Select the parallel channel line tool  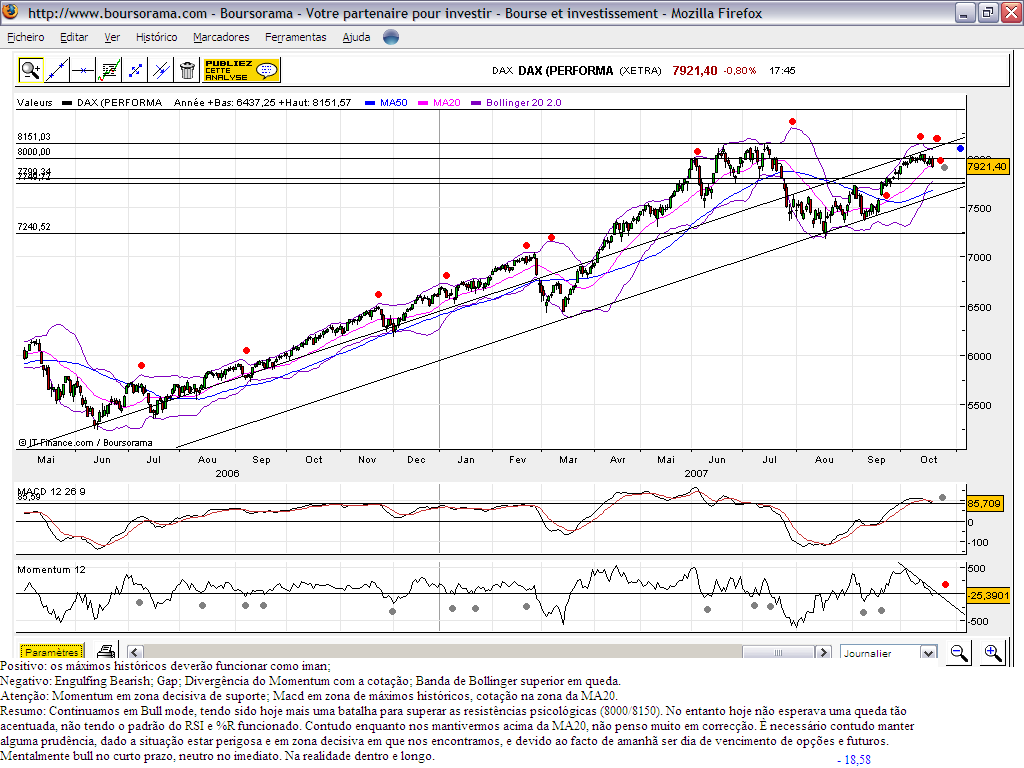click(161, 70)
